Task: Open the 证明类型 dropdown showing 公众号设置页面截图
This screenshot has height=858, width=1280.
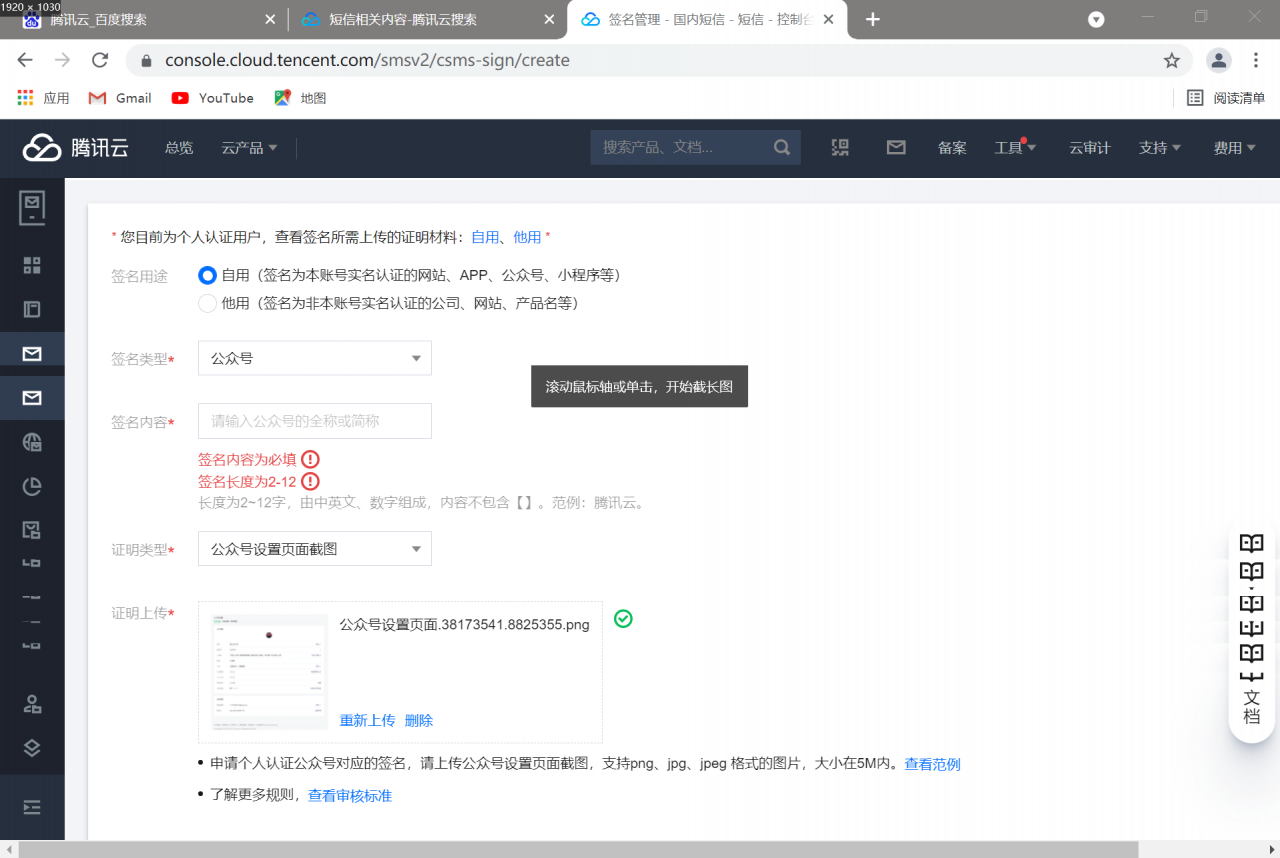Action: coord(314,548)
